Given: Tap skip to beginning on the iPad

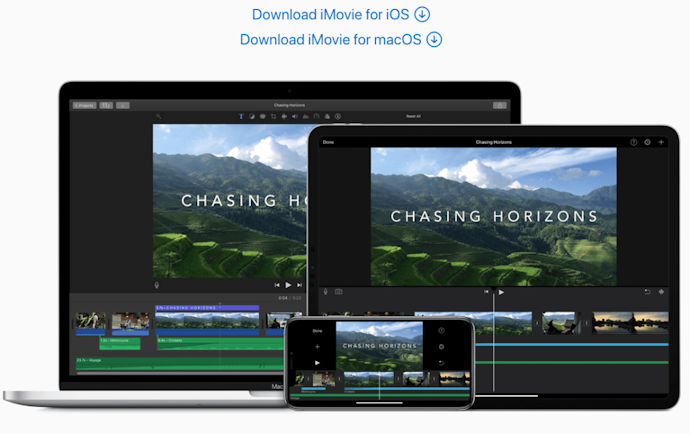Looking at the screenshot, I should tap(486, 291).
